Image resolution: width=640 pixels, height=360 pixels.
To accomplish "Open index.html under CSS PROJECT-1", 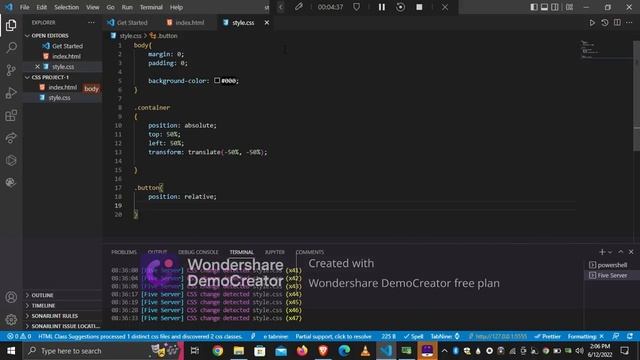I will 62,87.
